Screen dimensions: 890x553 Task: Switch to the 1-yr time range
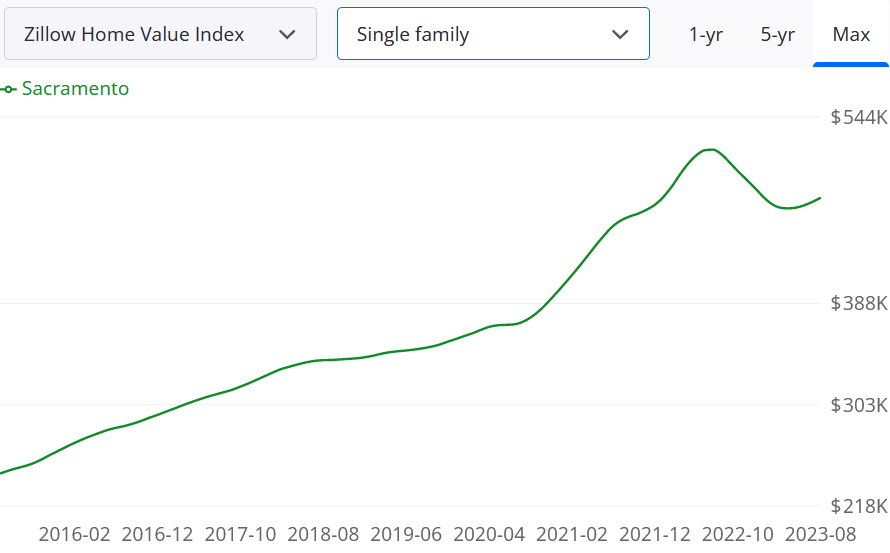tap(706, 34)
